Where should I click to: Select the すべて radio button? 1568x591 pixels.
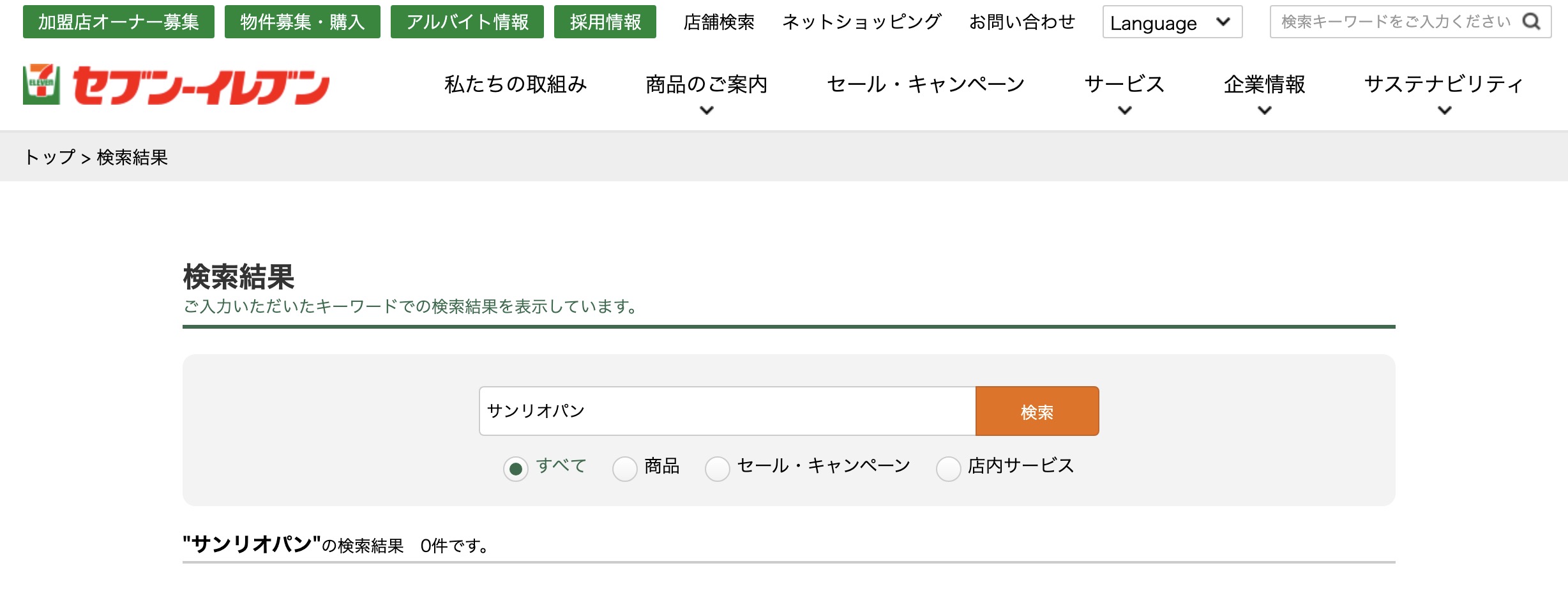click(516, 468)
